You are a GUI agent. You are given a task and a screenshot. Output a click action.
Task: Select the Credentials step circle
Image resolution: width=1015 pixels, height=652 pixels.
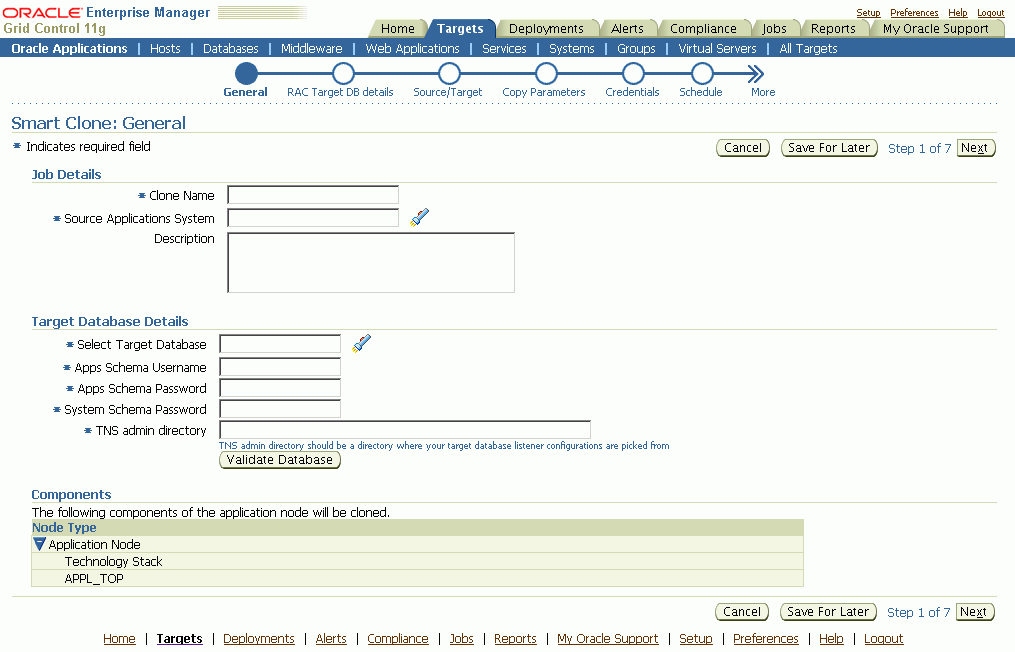pyautogui.click(x=633, y=74)
